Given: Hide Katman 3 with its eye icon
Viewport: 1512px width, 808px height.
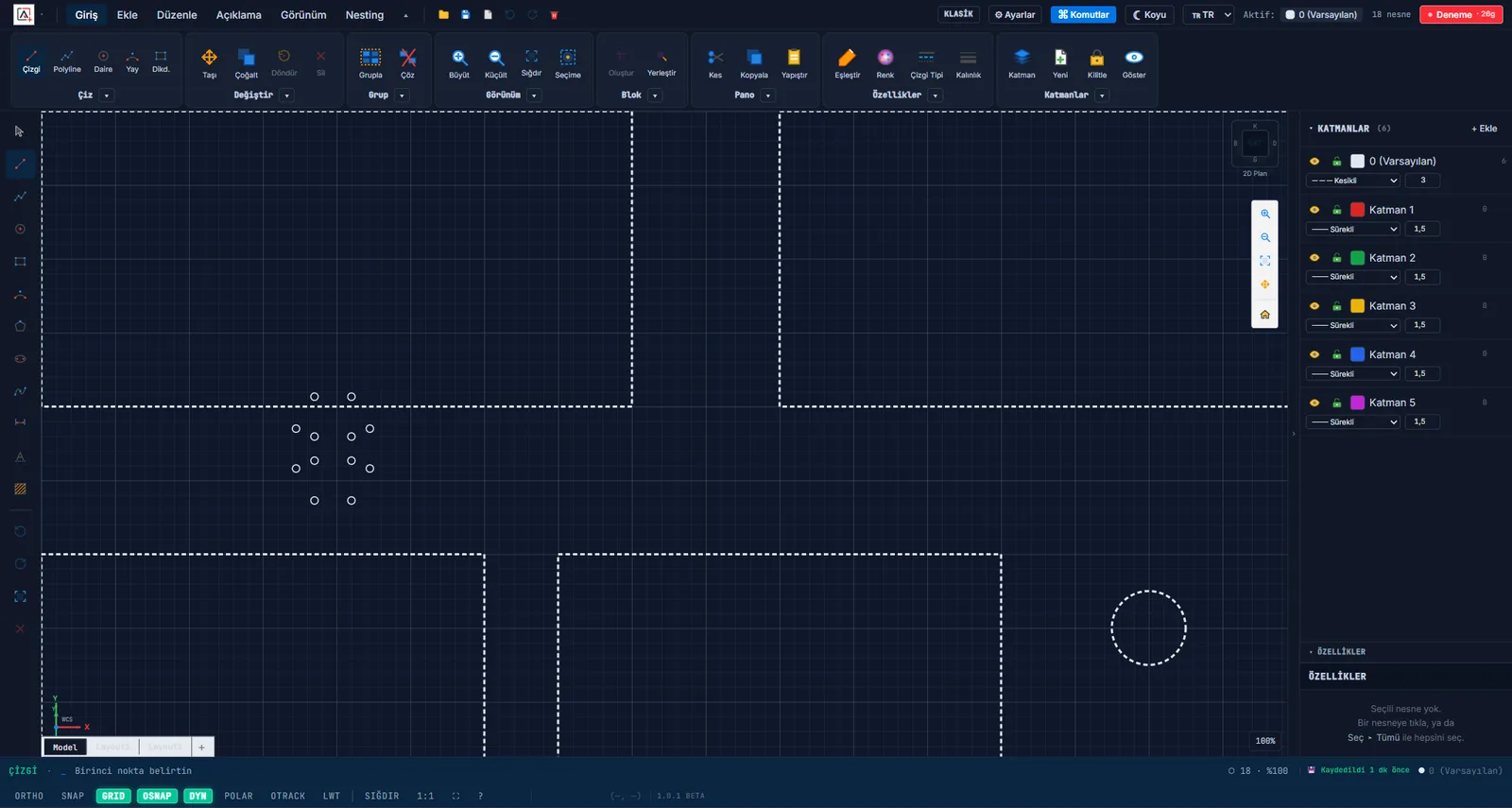Looking at the screenshot, I should (1314, 306).
